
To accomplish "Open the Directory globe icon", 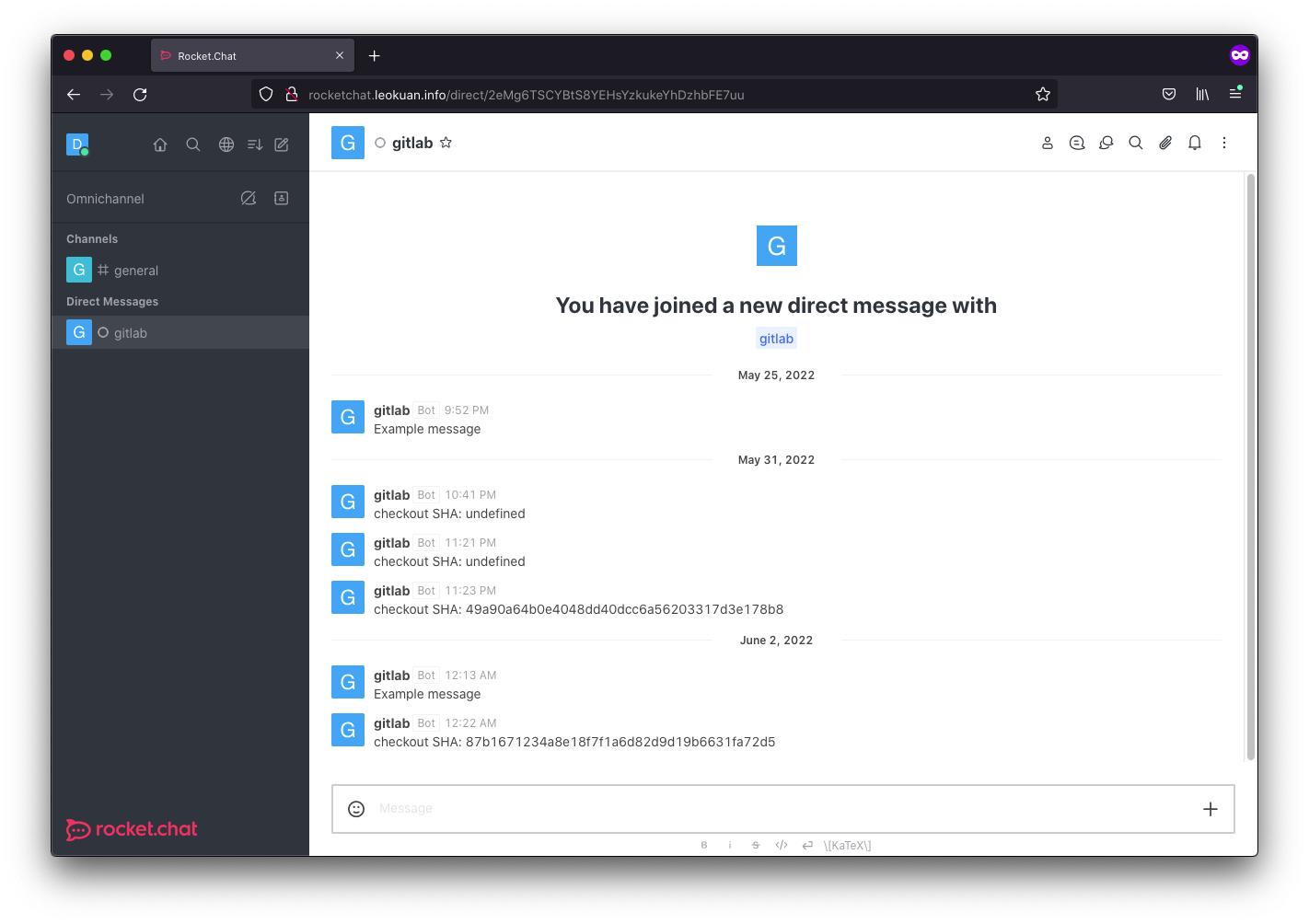I will (226, 144).
